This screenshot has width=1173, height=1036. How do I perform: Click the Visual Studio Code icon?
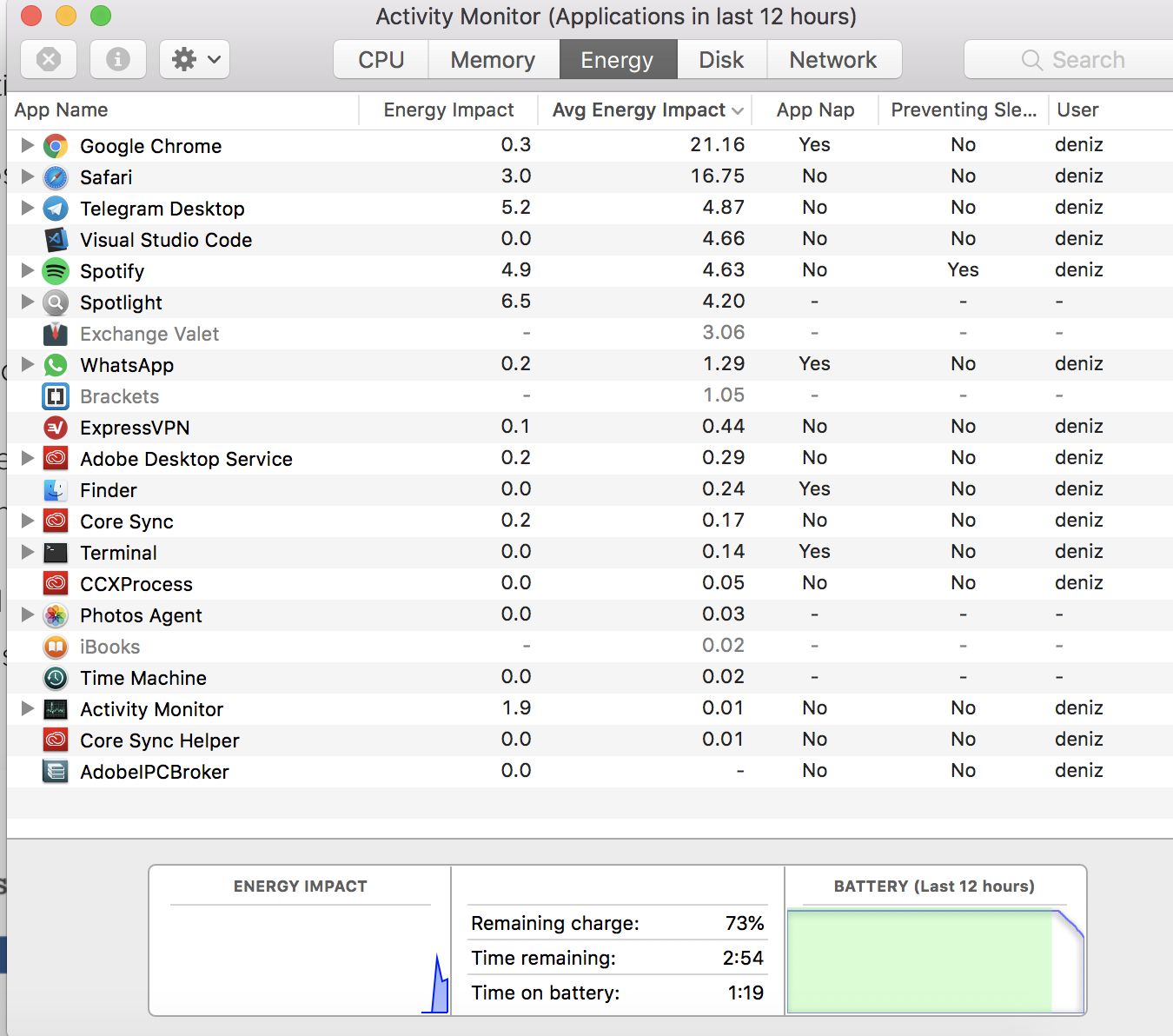point(56,240)
